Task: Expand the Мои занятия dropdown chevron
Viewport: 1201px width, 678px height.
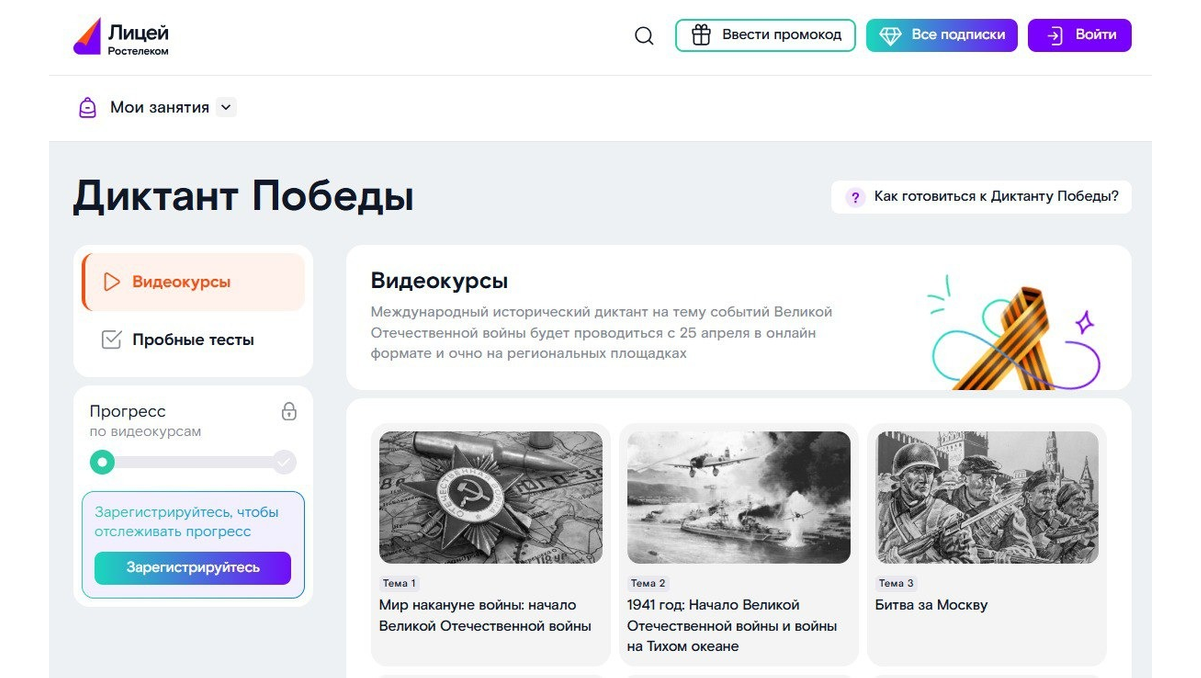Action: tap(226, 107)
